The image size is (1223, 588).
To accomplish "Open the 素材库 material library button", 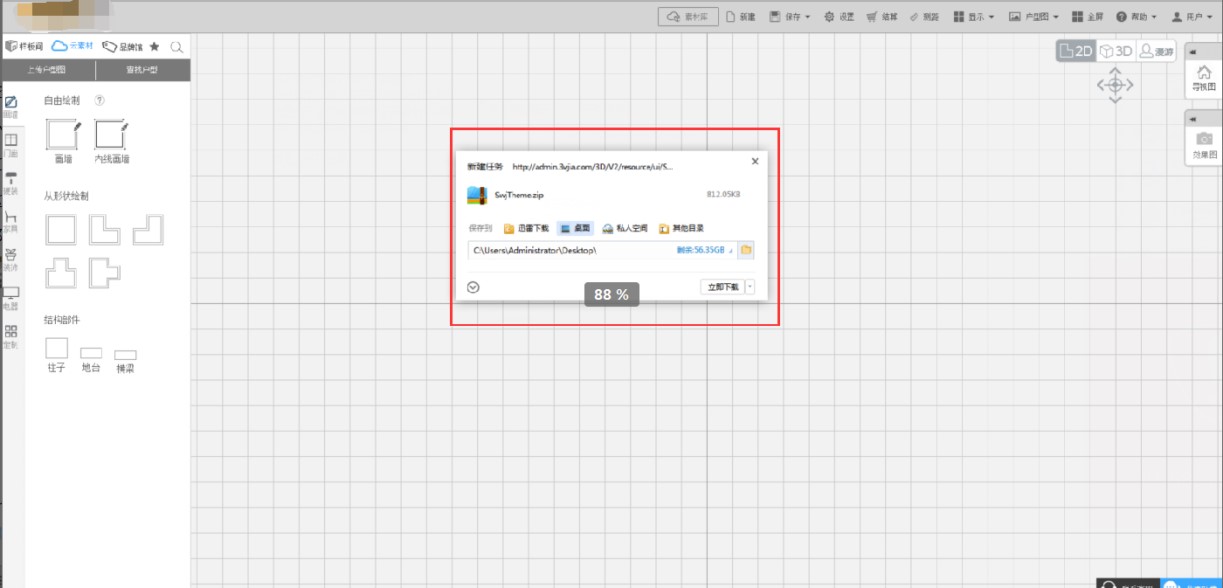I will pyautogui.click(x=688, y=17).
